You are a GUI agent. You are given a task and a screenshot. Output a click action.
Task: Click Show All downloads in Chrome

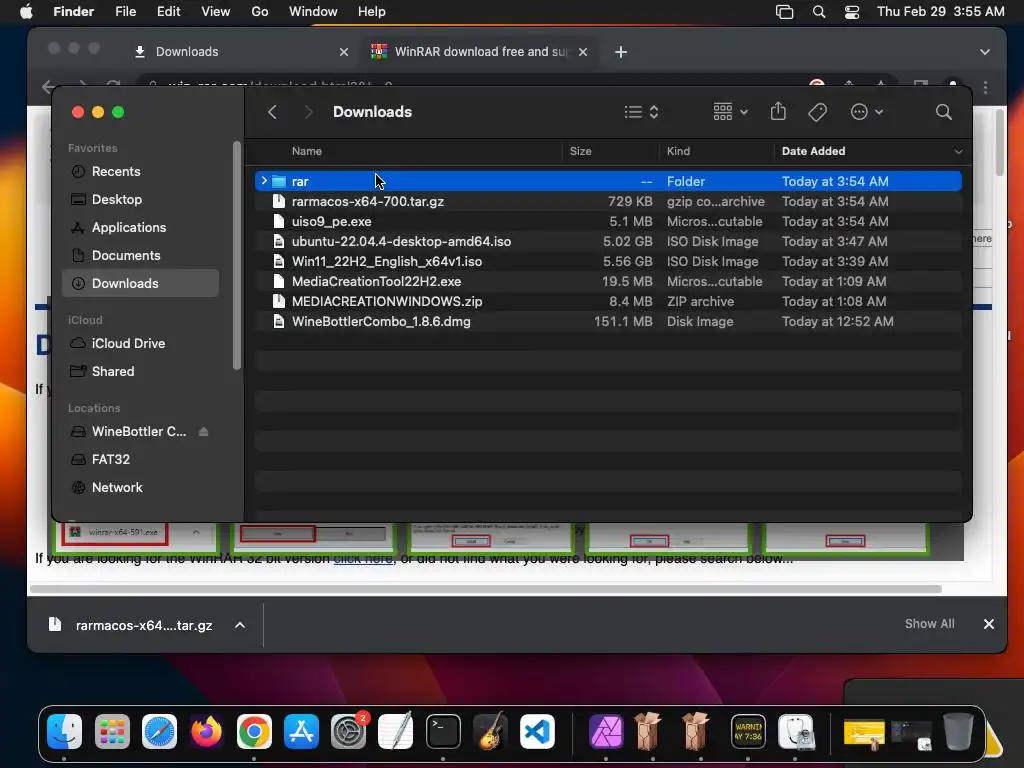pos(929,624)
